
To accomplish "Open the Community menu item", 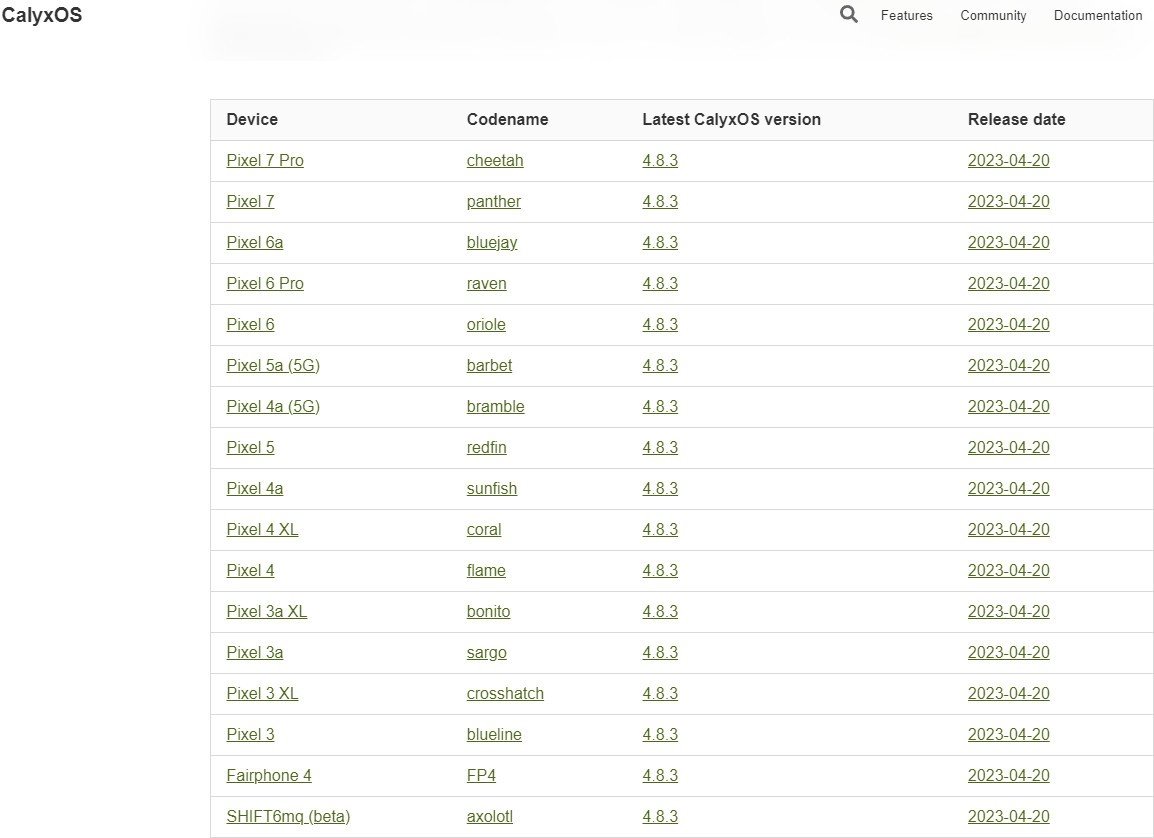I will click(x=993, y=16).
